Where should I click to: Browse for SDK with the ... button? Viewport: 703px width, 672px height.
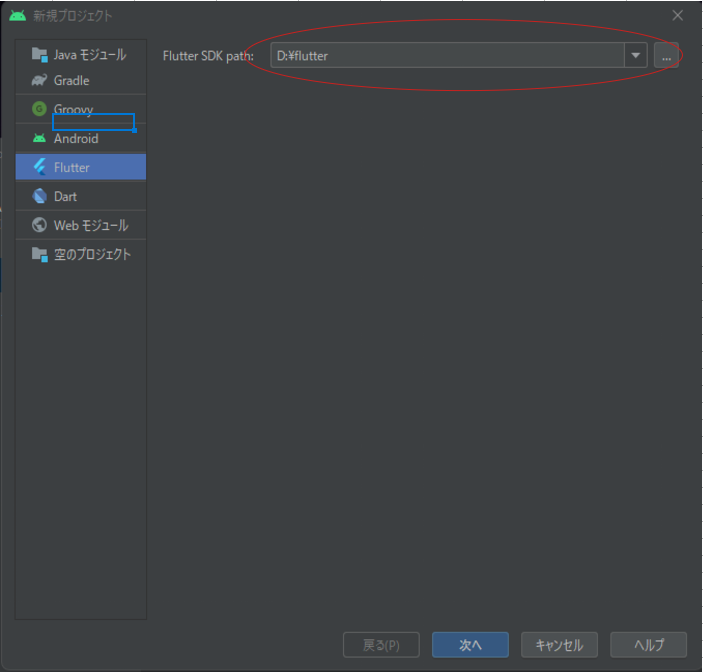point(666,55)
